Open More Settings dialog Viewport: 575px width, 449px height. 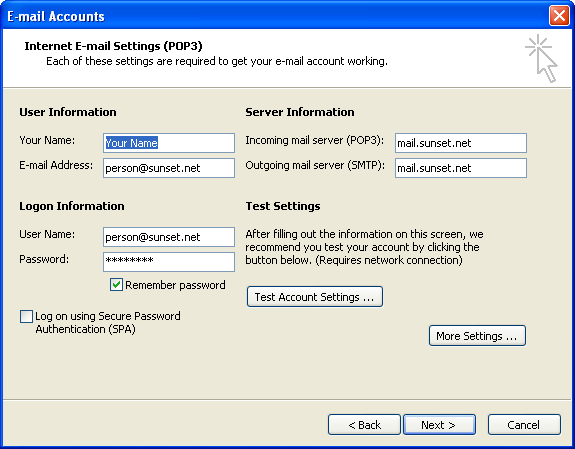477,336
